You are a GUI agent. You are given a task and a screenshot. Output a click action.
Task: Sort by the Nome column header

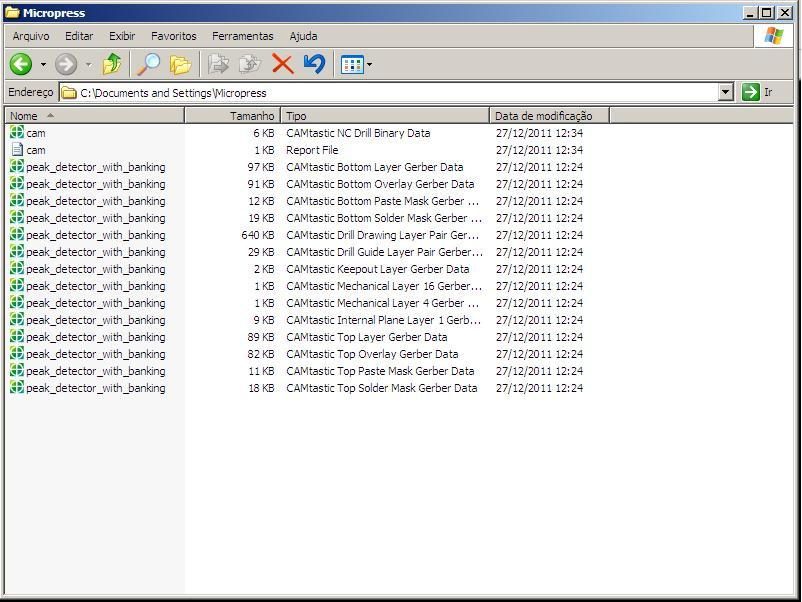[x=95, y=116]
